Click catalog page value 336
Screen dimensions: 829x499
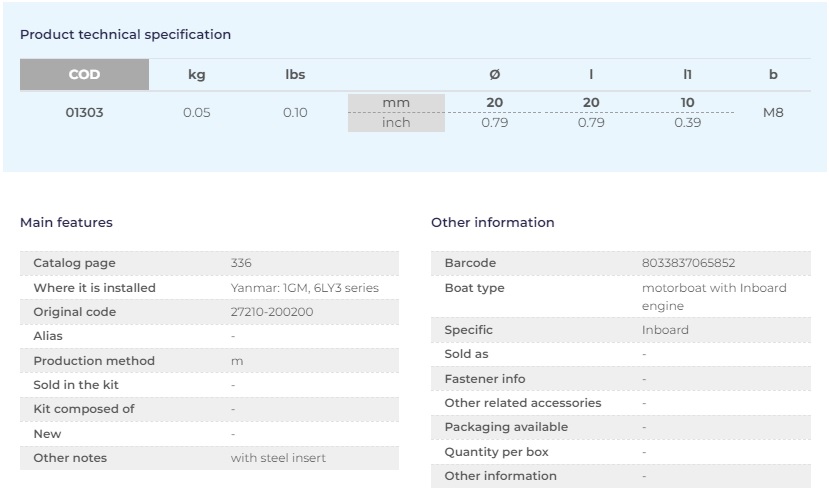coord(241,263)
